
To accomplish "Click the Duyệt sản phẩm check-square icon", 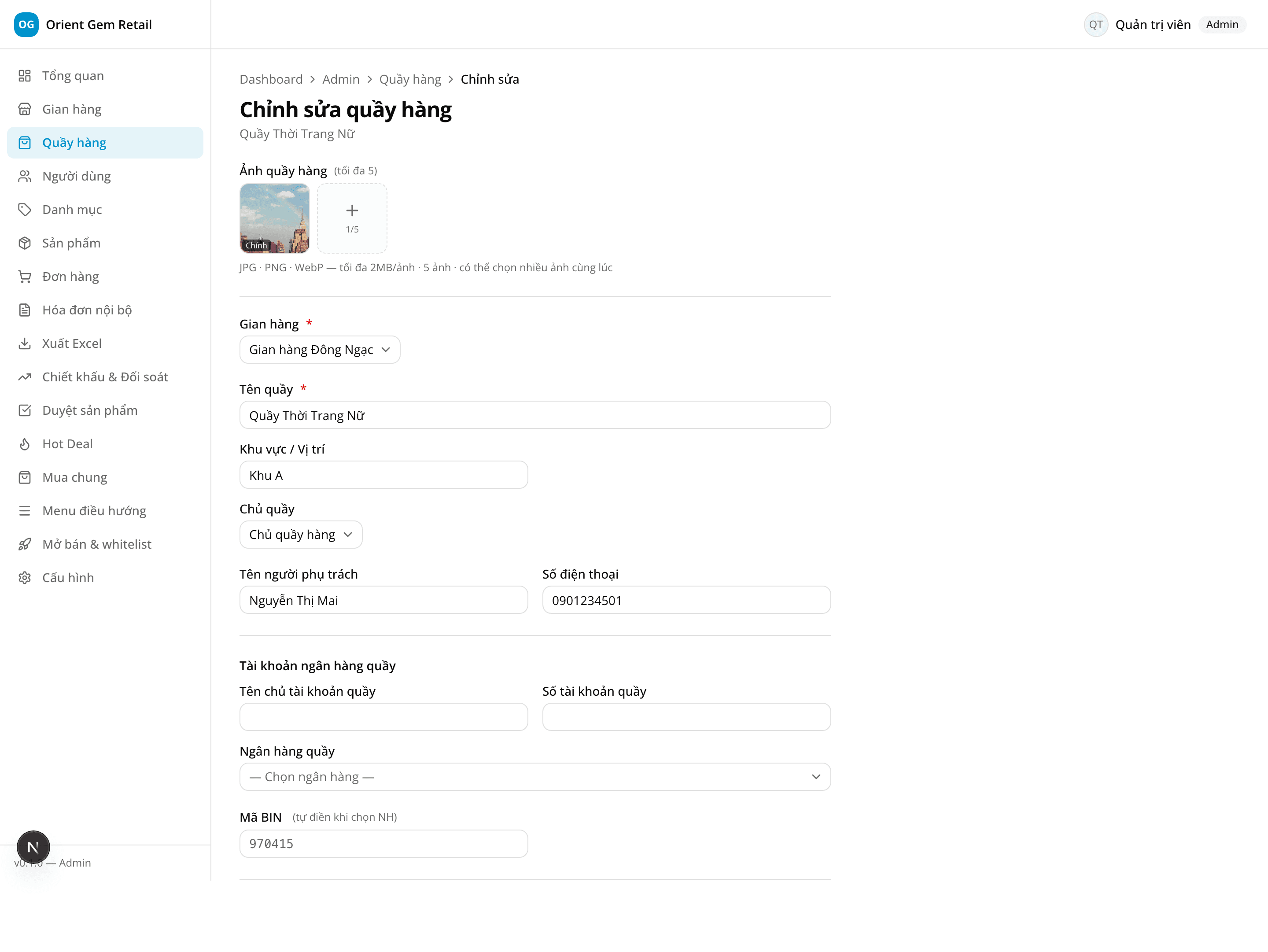I will [24, 410].
